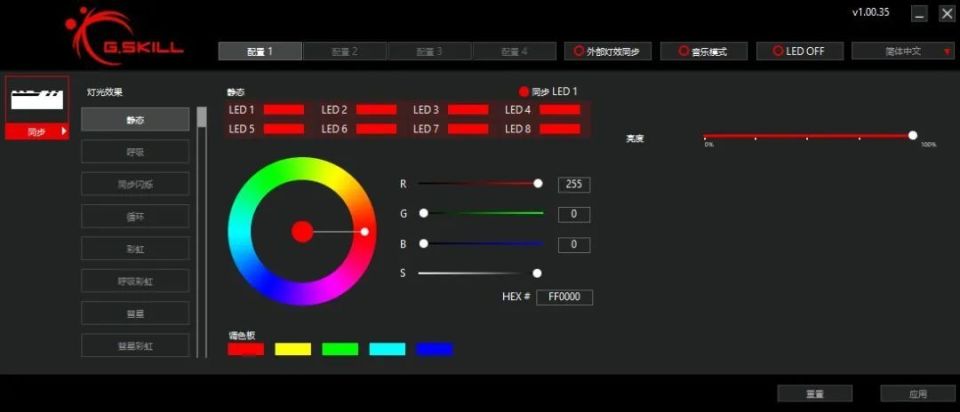Click the G.SKILL logo

(124, 36)
